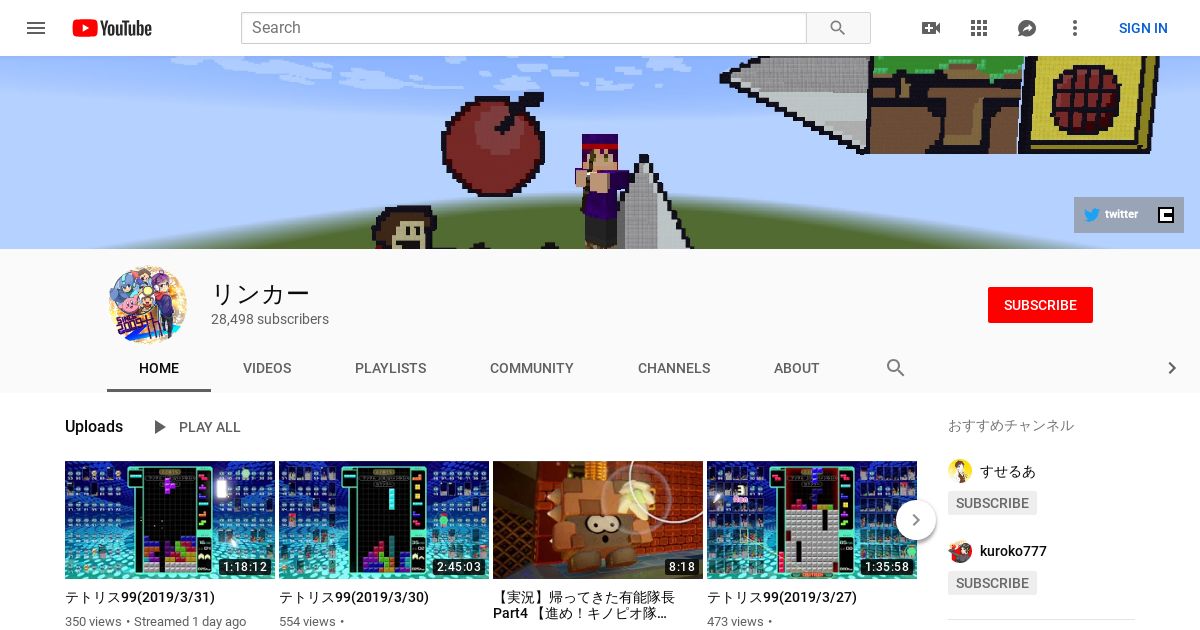The height and width of the screenshot is (630, 1200).
Task: Click the リンカー channel avatar
Action: (147, 304)
